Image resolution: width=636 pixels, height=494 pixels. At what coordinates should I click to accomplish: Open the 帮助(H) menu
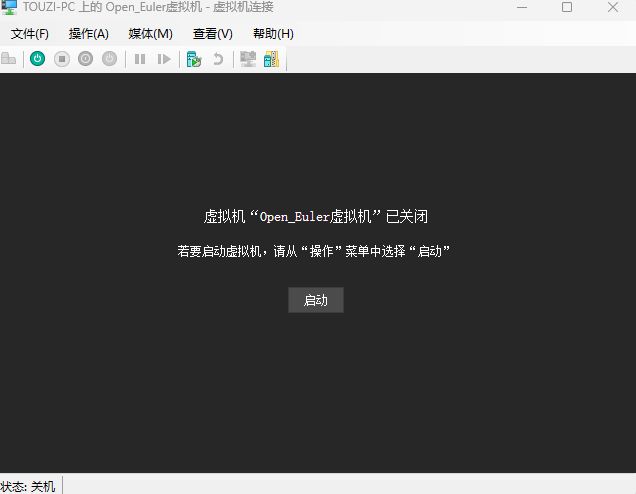(273, 34)
